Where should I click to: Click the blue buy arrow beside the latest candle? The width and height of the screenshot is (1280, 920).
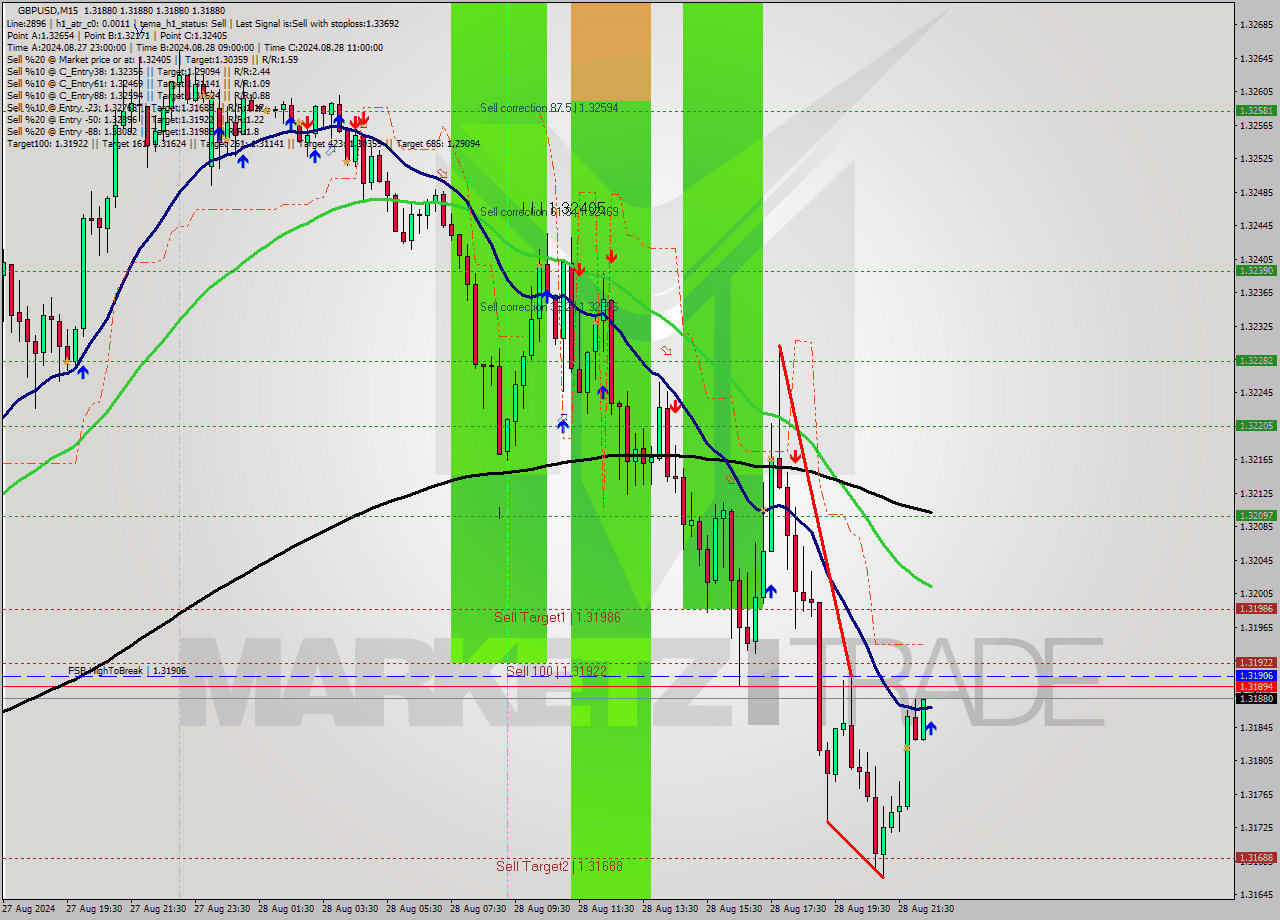click(x=931, y=729)
